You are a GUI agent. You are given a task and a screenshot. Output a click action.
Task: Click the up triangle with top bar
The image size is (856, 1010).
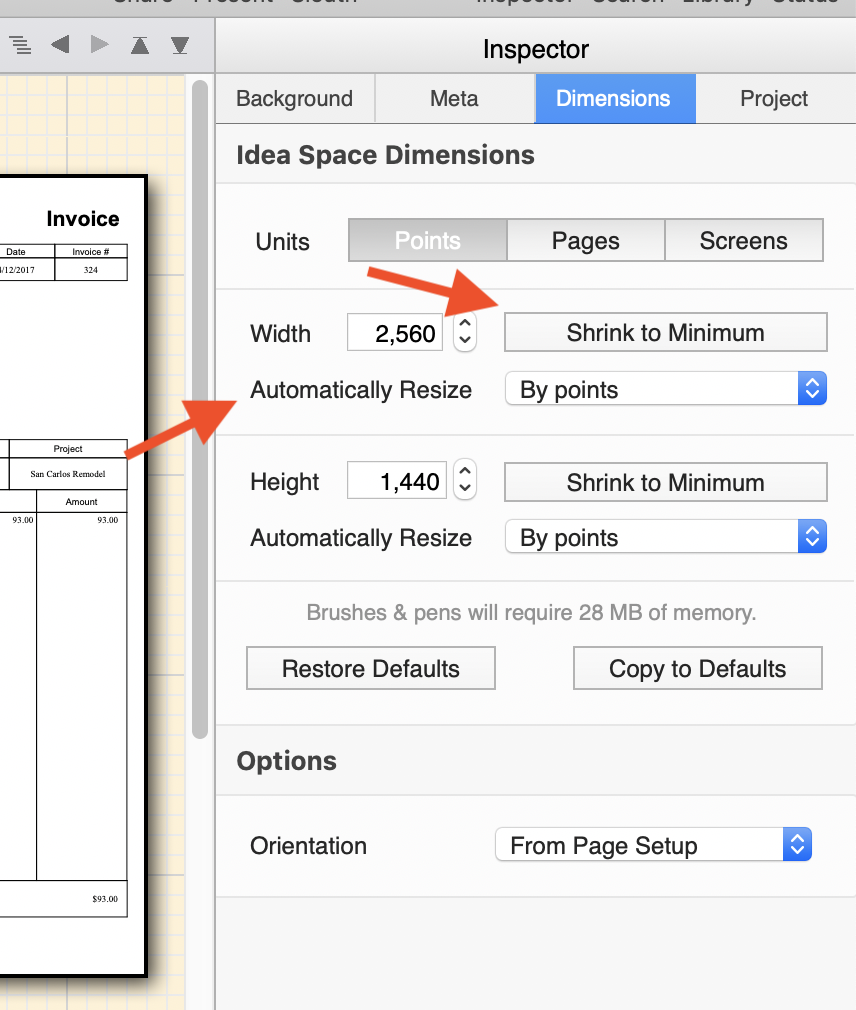point(140,45)
